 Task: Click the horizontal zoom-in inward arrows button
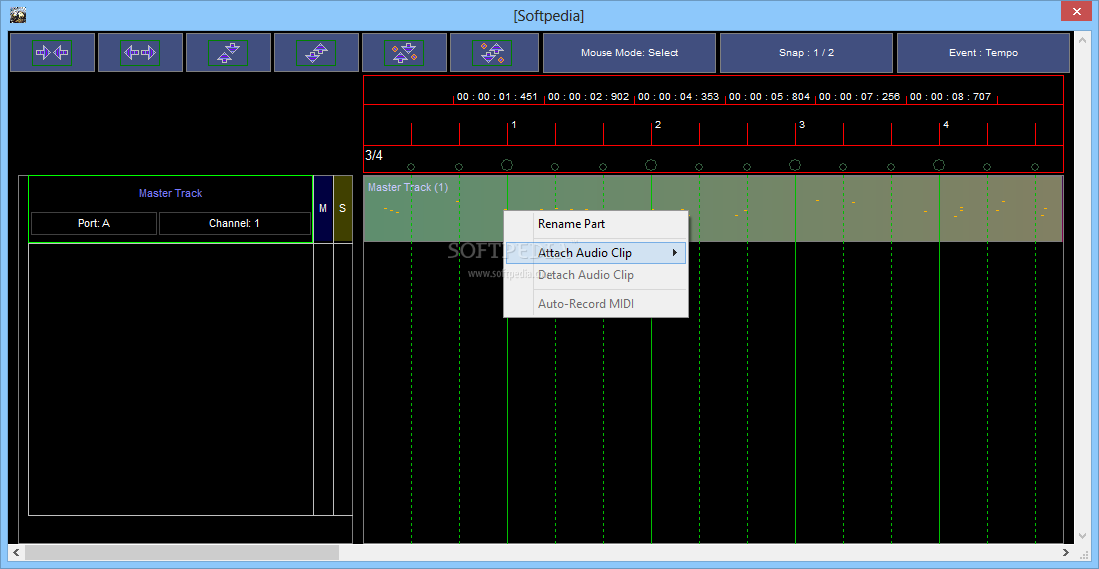[x=53, y=53]
